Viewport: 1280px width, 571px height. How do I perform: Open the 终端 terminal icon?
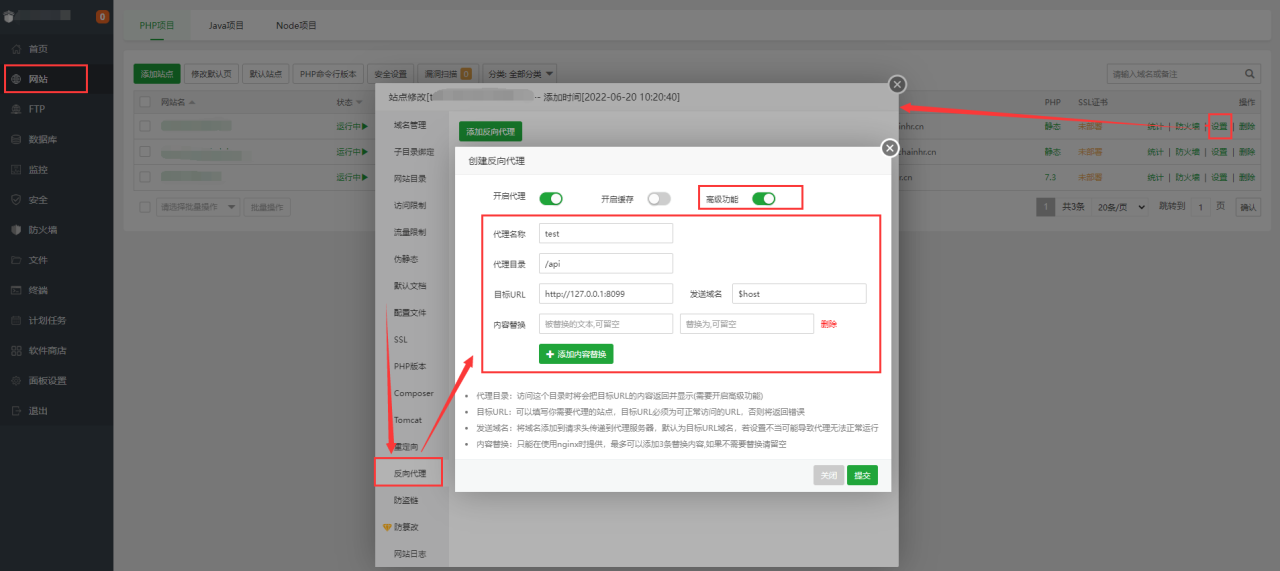(x=16, y=290)
